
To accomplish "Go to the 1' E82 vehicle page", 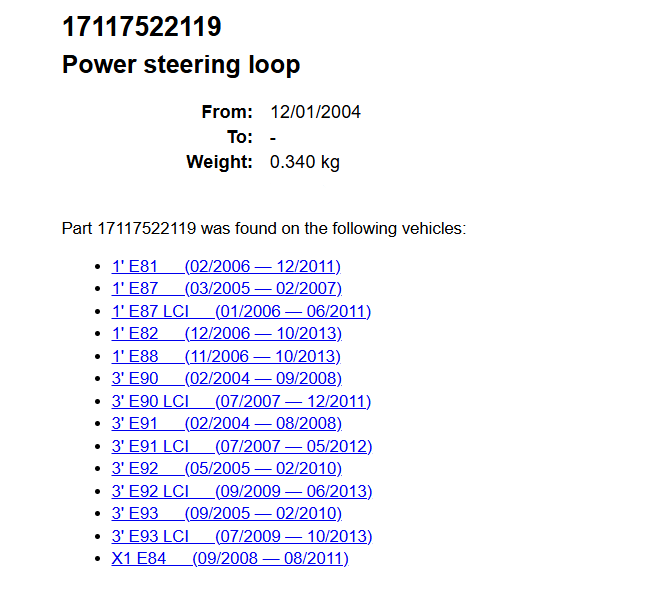I will pos(226,334).
